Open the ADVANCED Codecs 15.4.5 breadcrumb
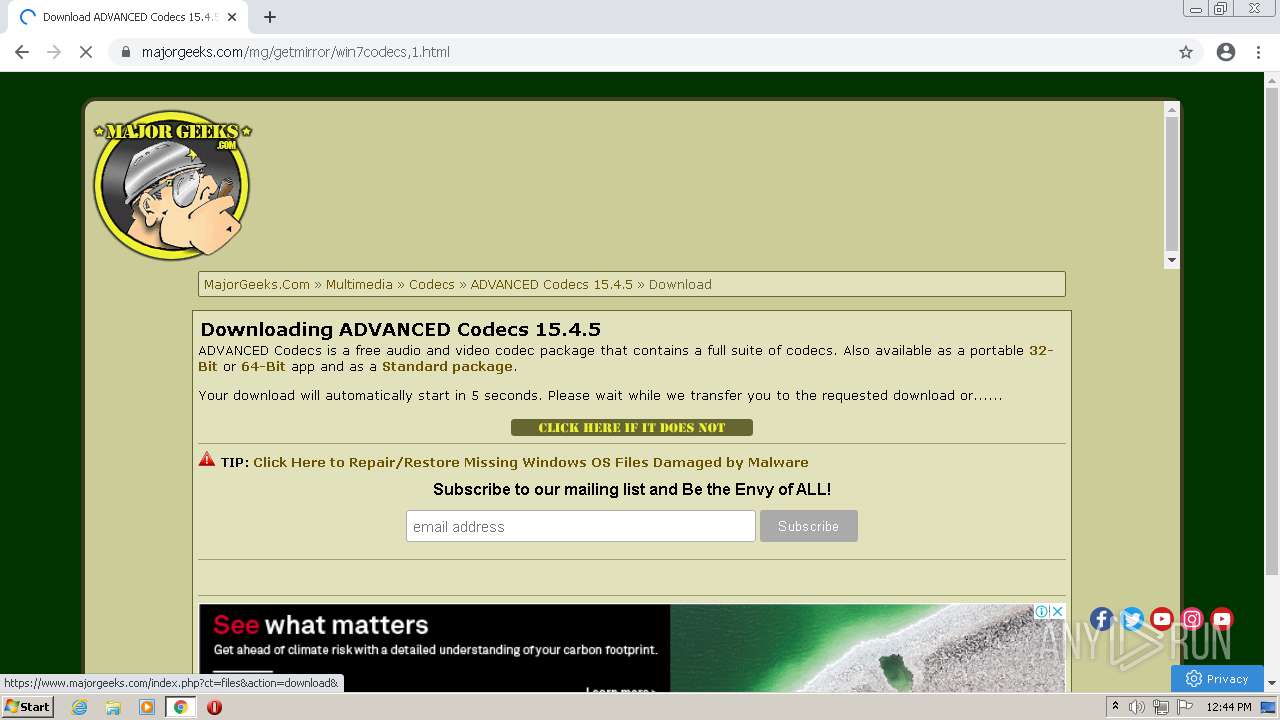The height and width of the screenshot is (720, 1280). (552, 284)
